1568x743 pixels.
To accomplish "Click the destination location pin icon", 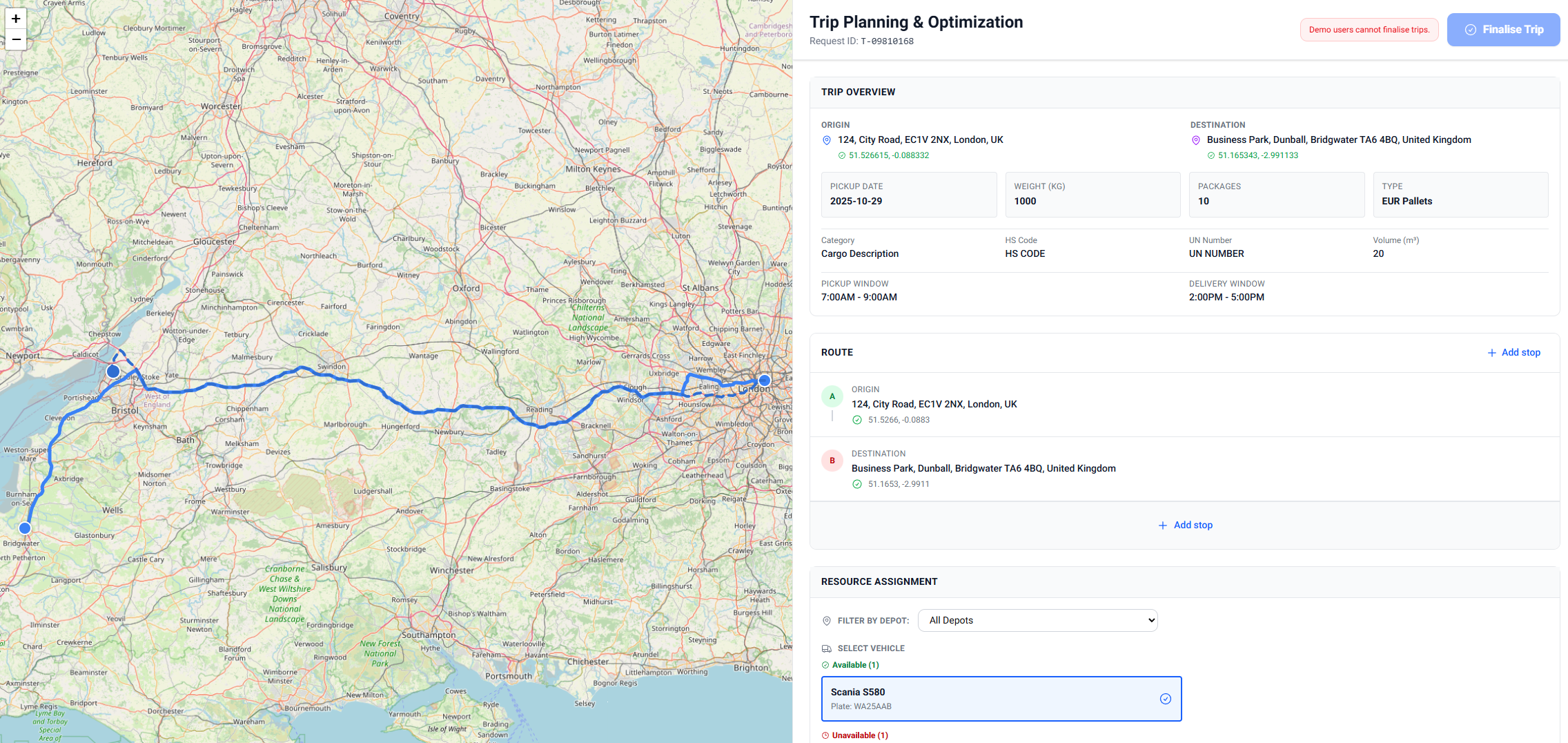I will (x=1195, y=140).
